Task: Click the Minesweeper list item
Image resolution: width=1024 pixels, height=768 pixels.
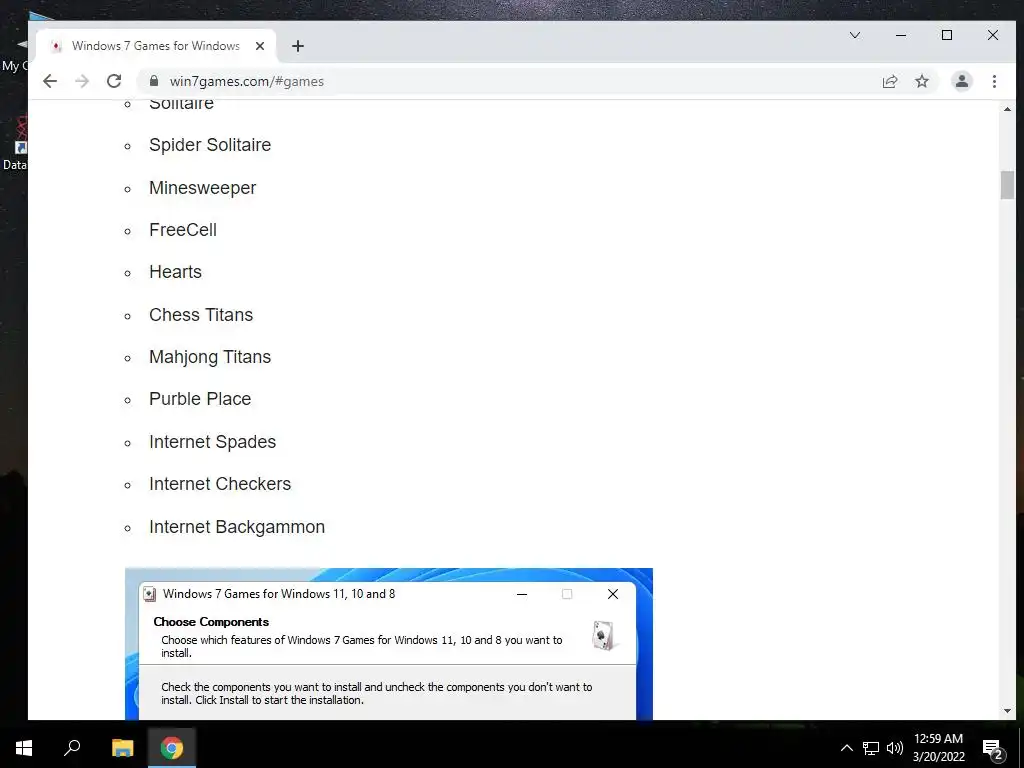Action: click(x=202, y=188)
